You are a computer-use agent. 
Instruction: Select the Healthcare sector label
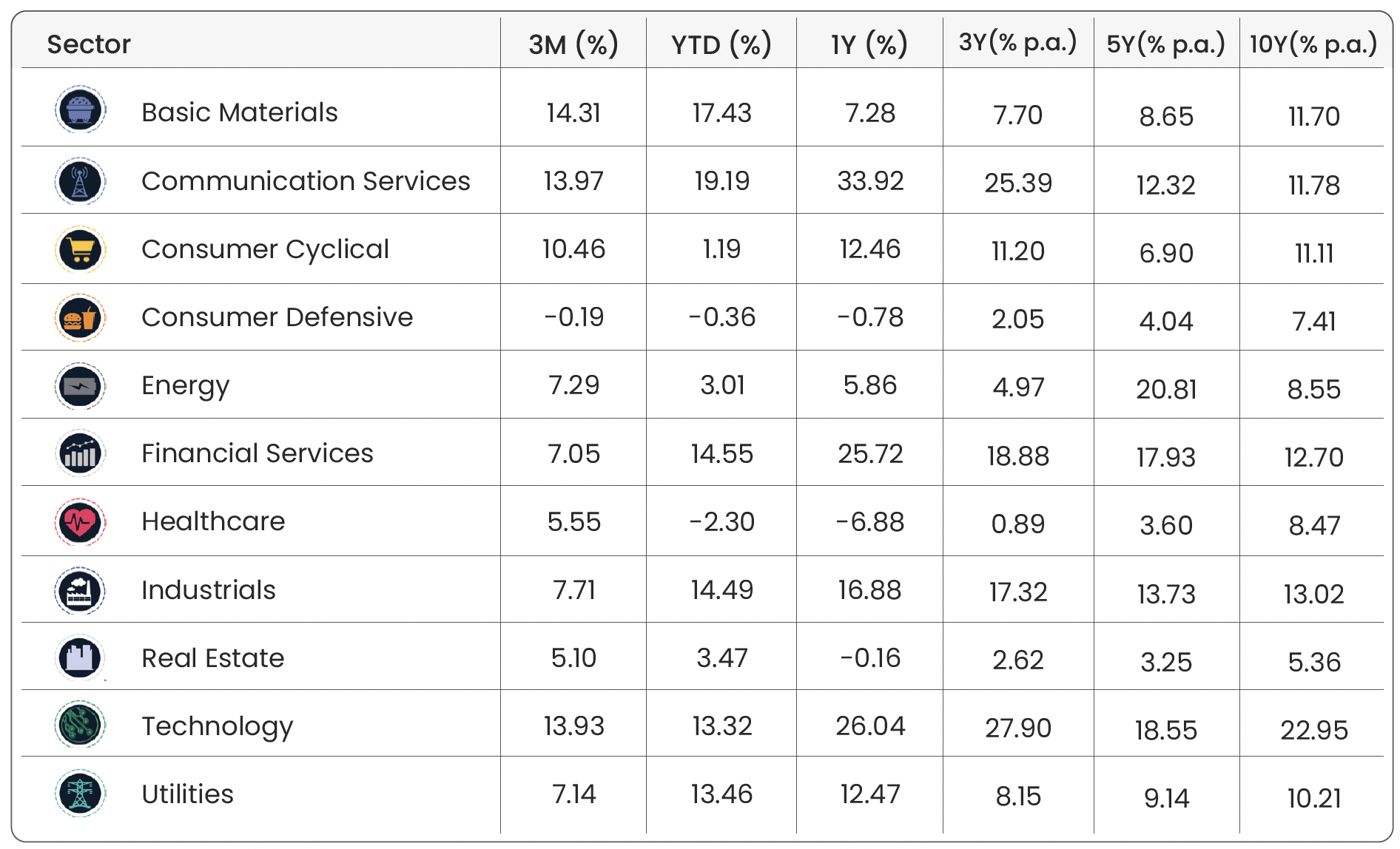point(213,522)
